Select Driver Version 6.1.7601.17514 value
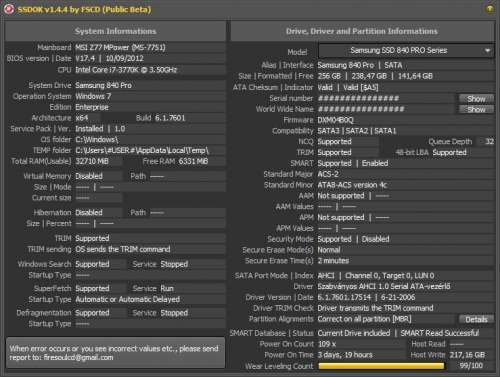This screenshot has width=500, height=377. pos(344,297)
